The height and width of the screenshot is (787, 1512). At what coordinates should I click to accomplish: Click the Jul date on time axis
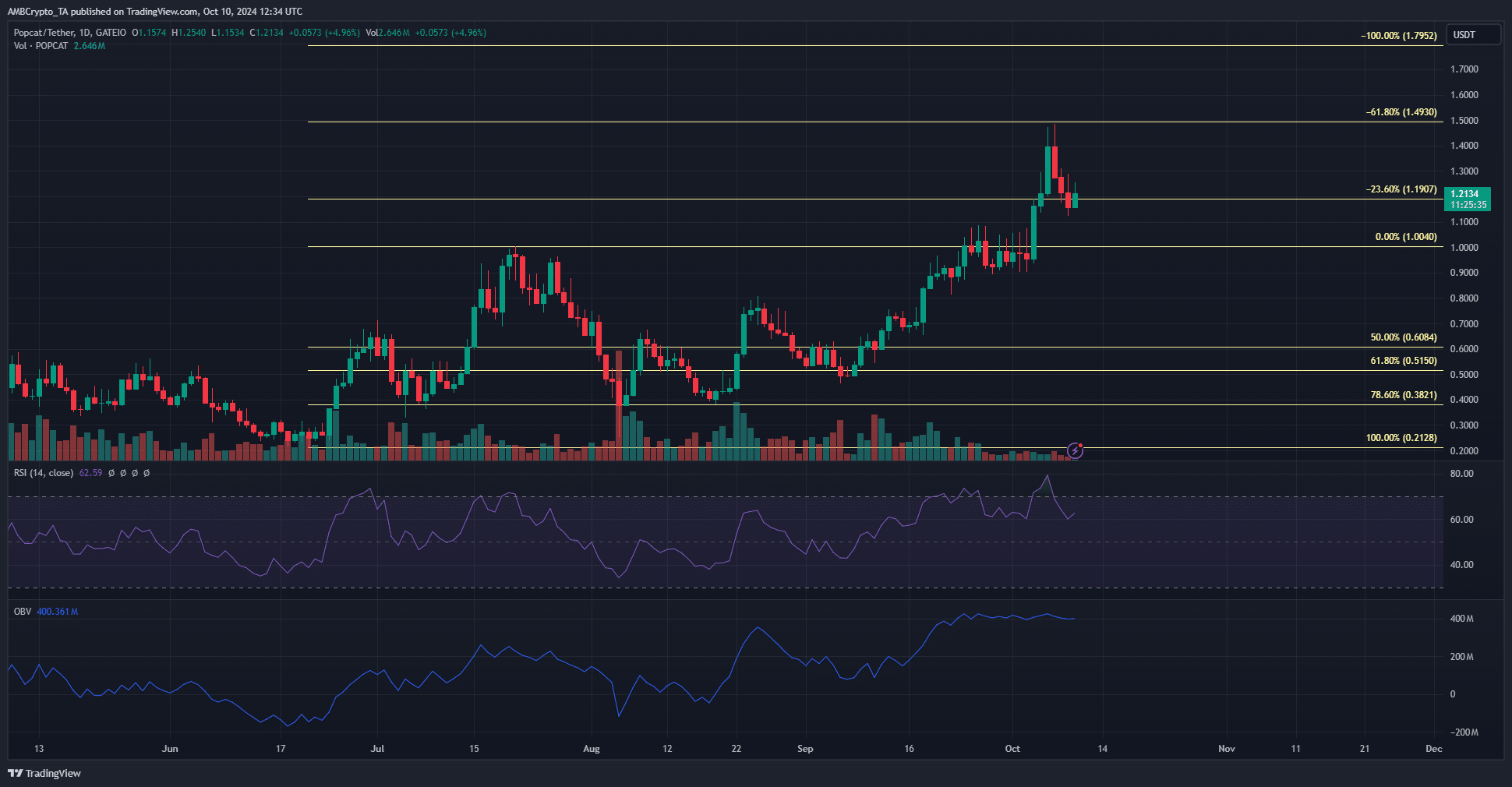377,749
